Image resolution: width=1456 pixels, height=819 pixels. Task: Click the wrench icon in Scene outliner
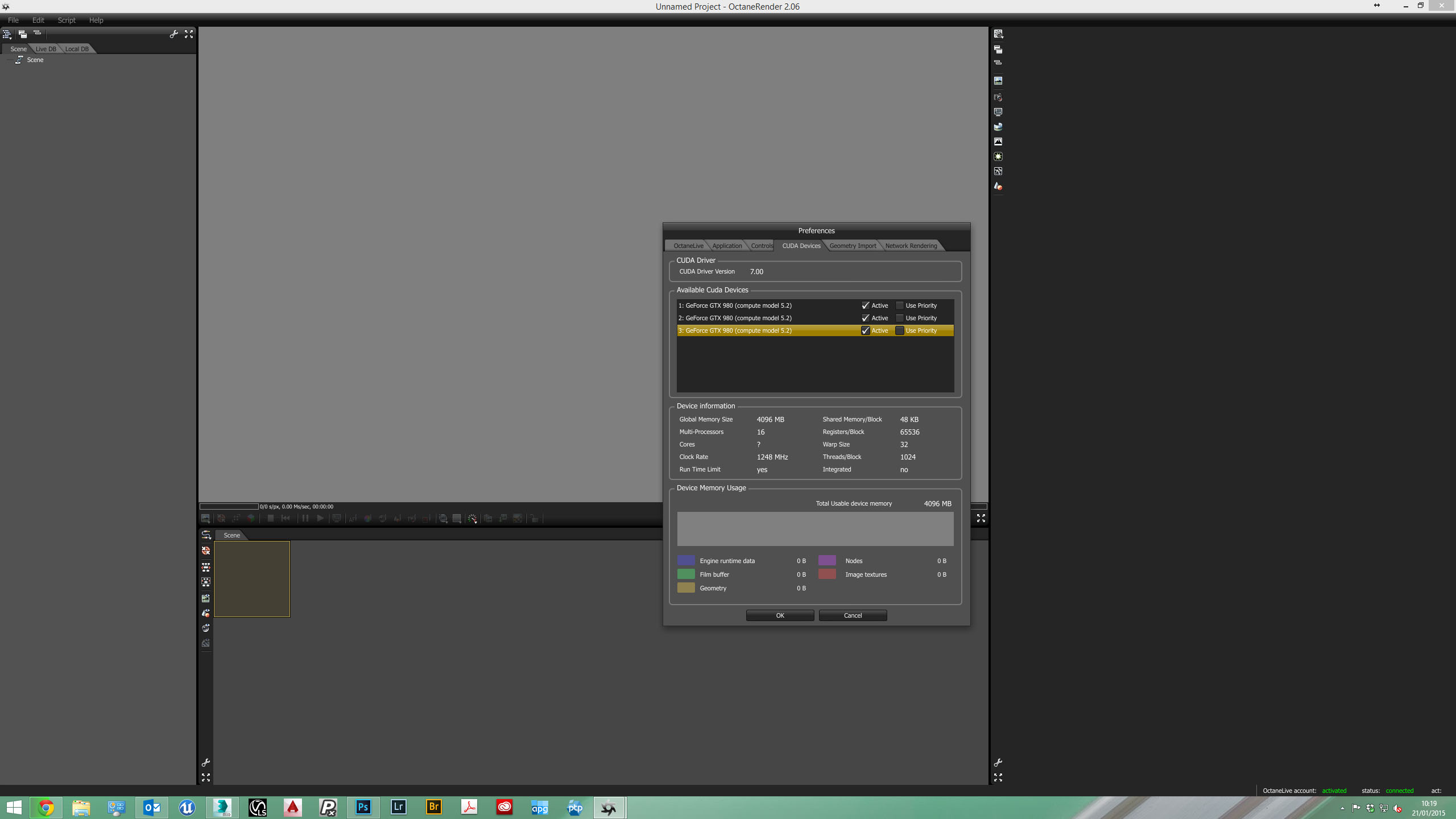[x=174, y=34]
